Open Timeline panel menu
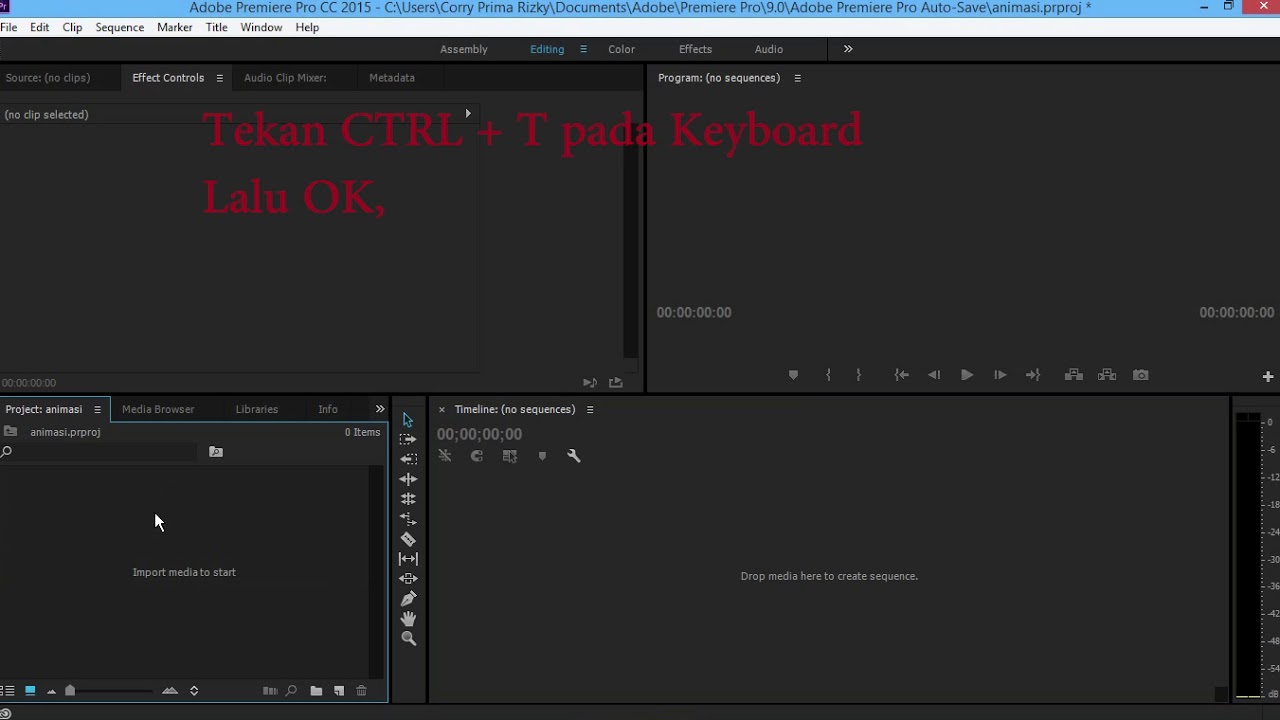The width and height of the screenshot is (1280, 720). tap(590, 409)
